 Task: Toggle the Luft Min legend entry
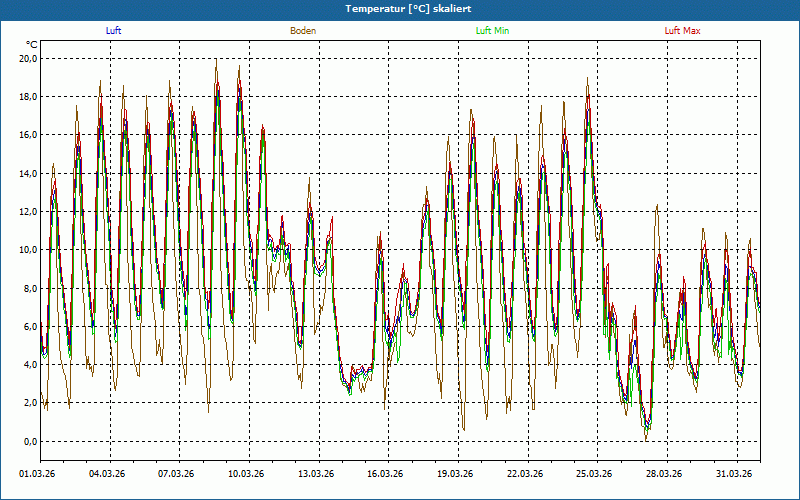[x=492, y=31]
